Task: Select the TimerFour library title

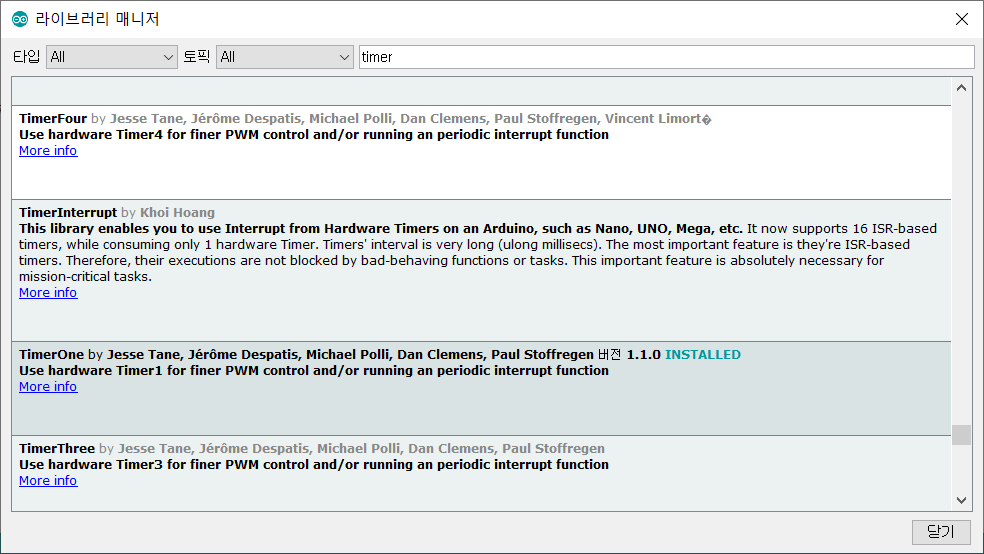Action: (53, 119)
